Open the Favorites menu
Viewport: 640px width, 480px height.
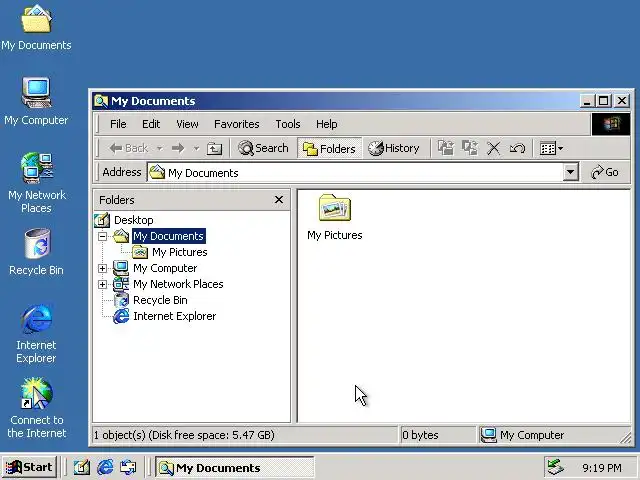[237, 124]
